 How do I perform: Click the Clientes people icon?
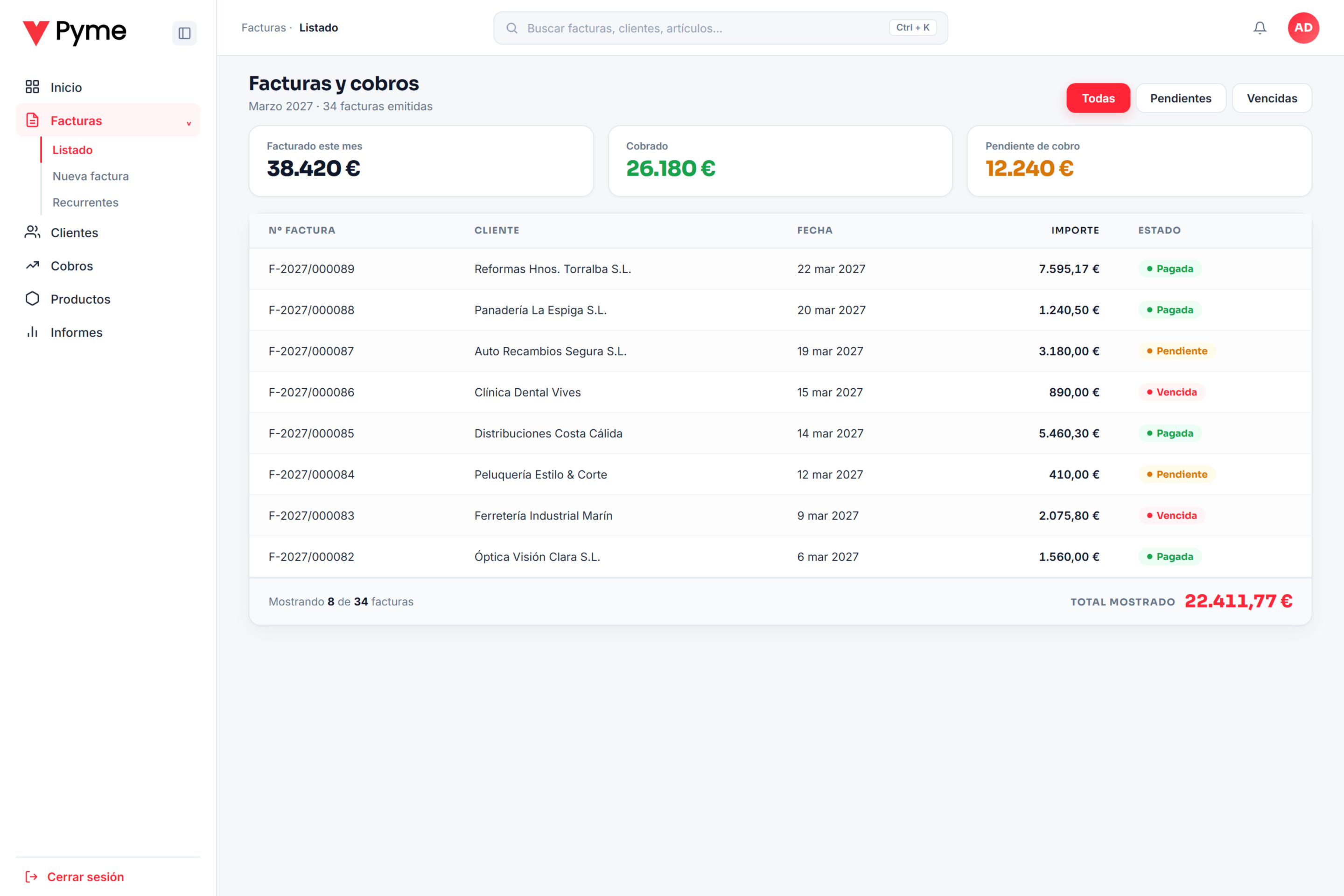[33, 232]
